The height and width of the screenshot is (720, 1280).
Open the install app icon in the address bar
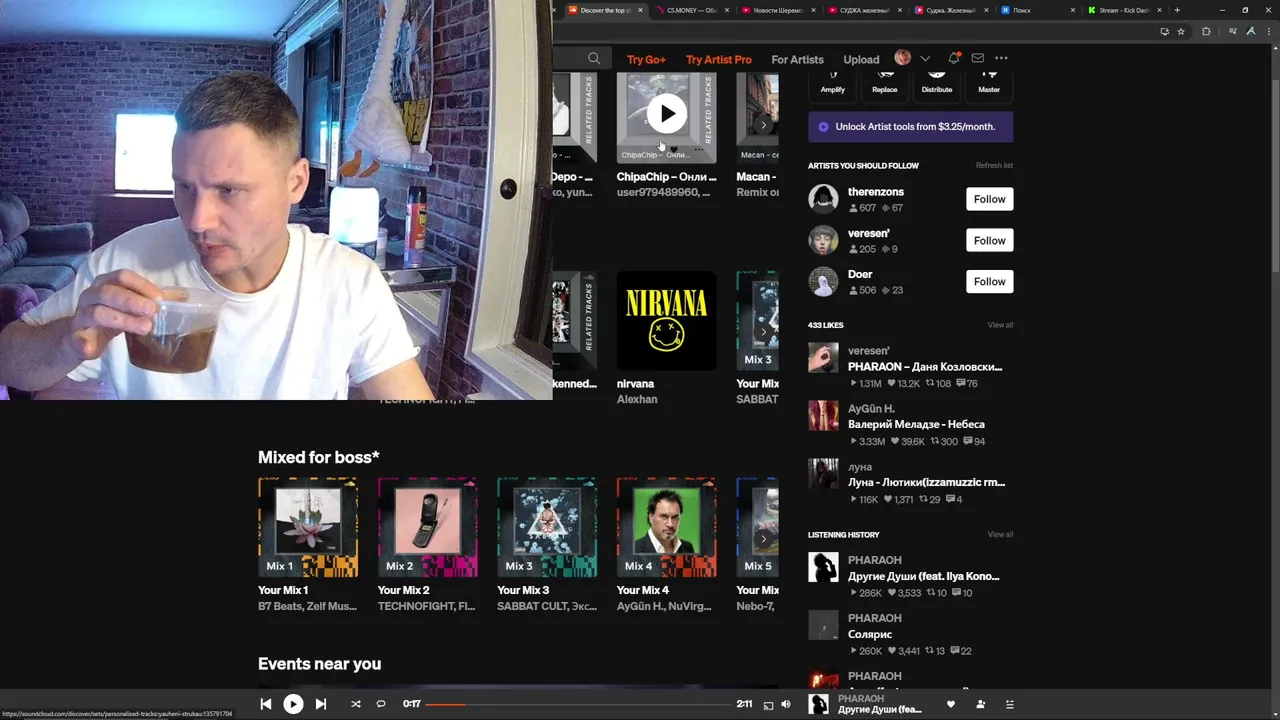pyautogui.click(x=1165, y=31)
